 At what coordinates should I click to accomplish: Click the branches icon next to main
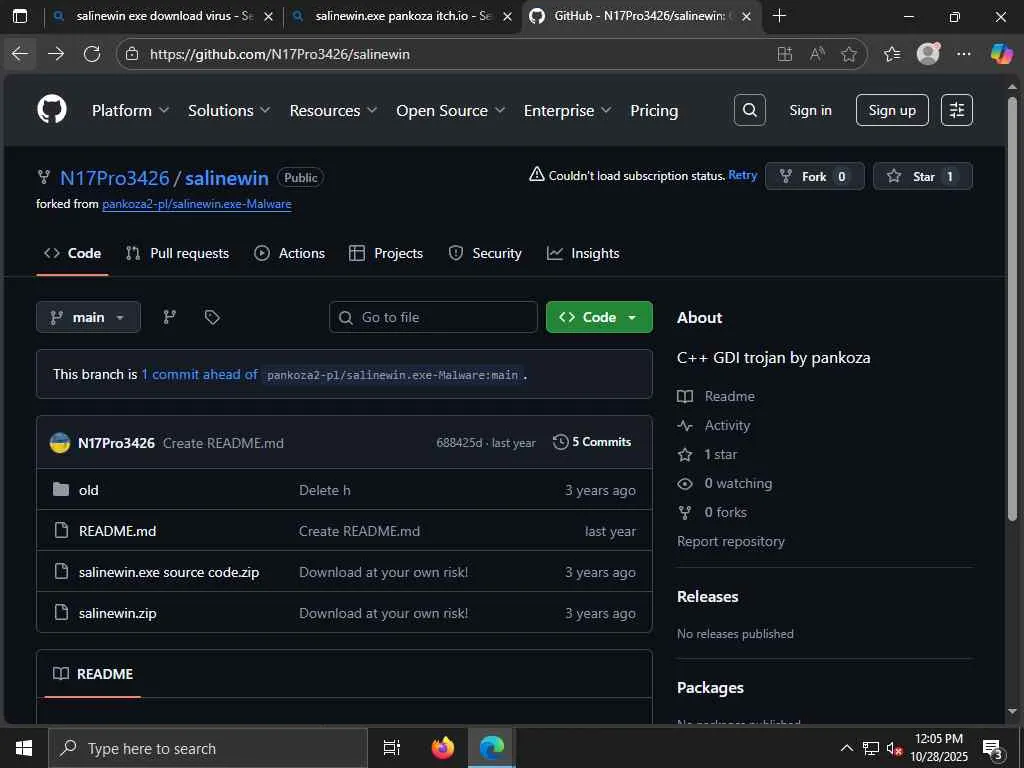pyautogui.click(x=169, y=317)
